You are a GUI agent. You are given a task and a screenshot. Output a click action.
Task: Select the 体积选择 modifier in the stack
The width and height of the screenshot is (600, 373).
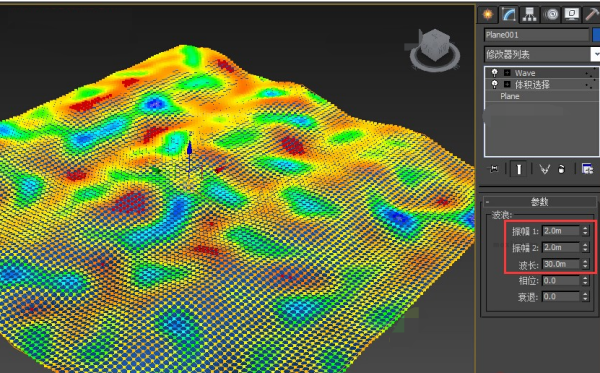coord(532,85)
